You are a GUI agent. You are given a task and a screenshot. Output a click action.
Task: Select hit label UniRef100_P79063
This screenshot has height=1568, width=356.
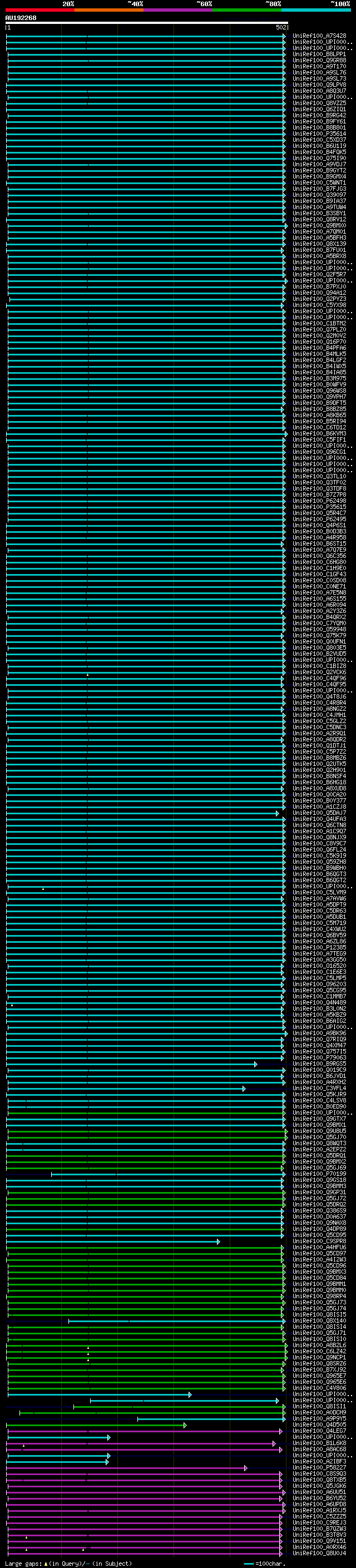(x=319, y=1058)
